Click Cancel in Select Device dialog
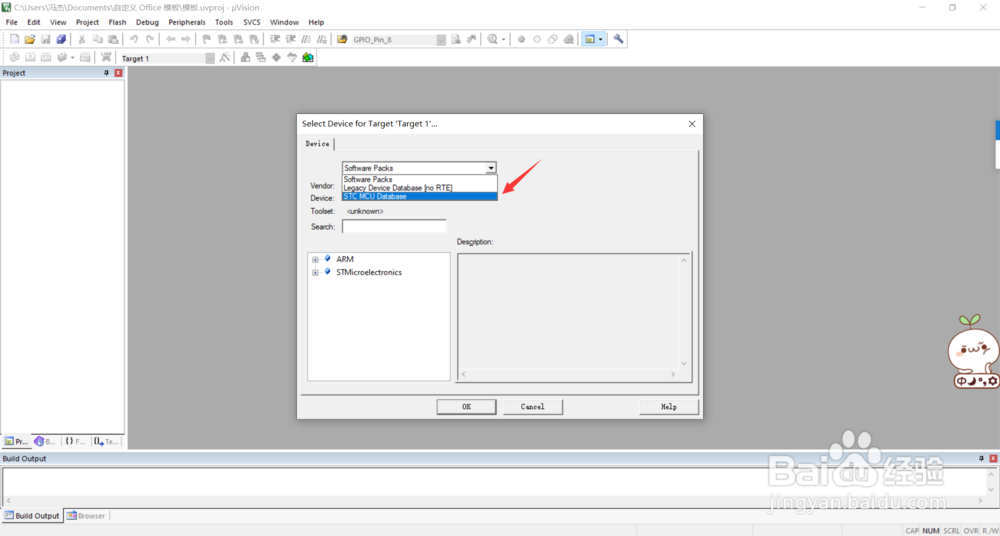 pos(533,406)
